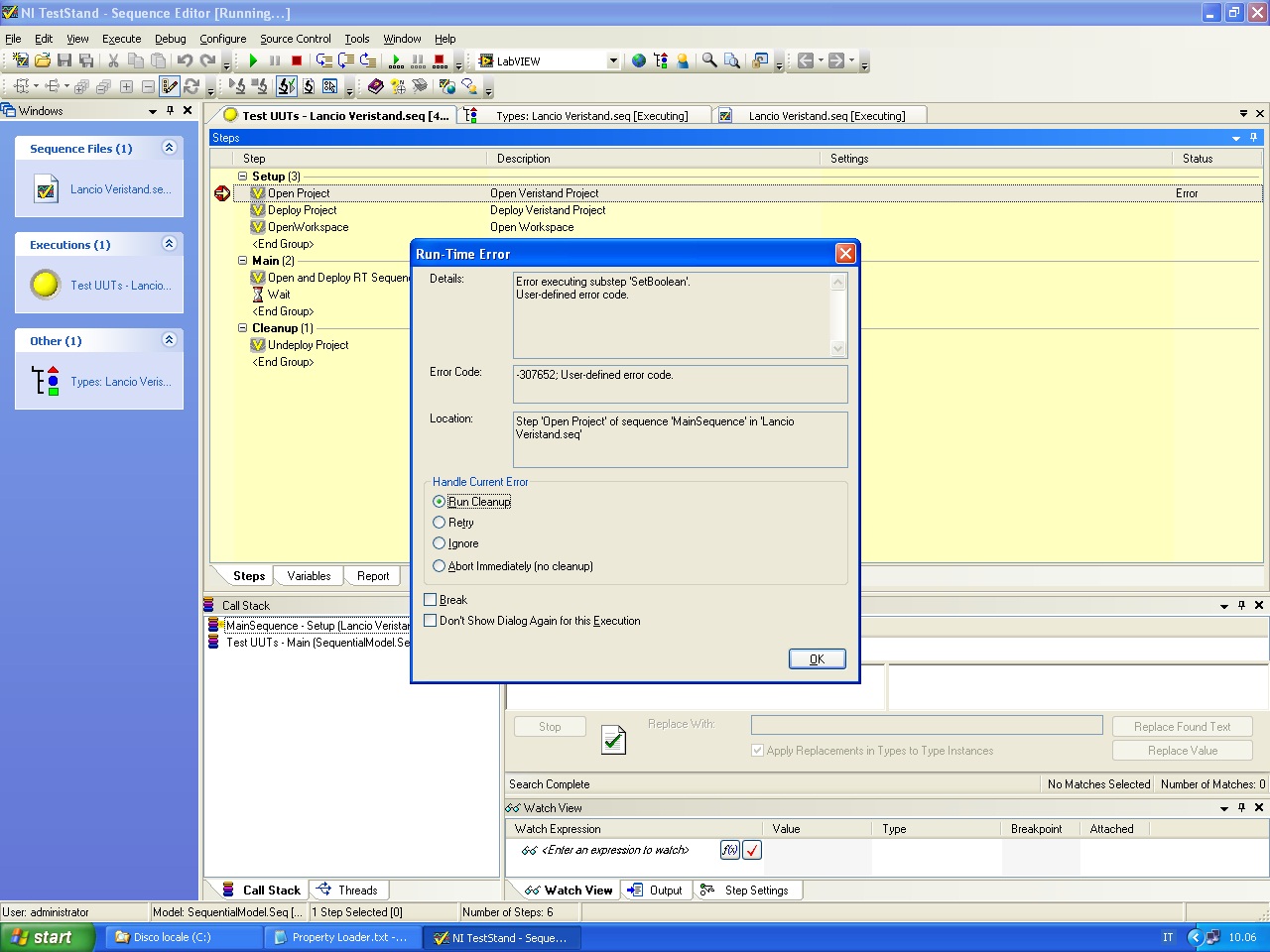Click the f(x) expression browser button
The width and height of the screenshot is (1270, 952).
click(x=729, y=850)
